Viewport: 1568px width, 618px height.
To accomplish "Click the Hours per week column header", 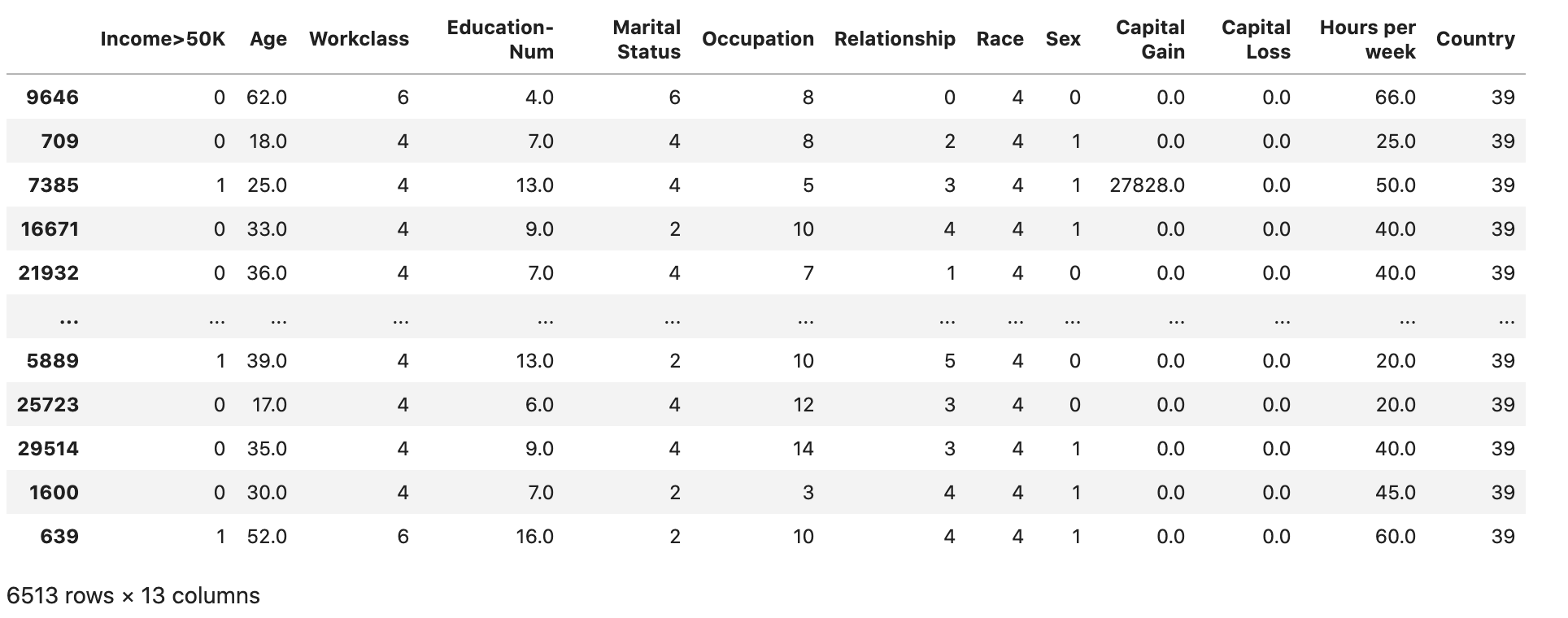I will [x=1367, y=39].
